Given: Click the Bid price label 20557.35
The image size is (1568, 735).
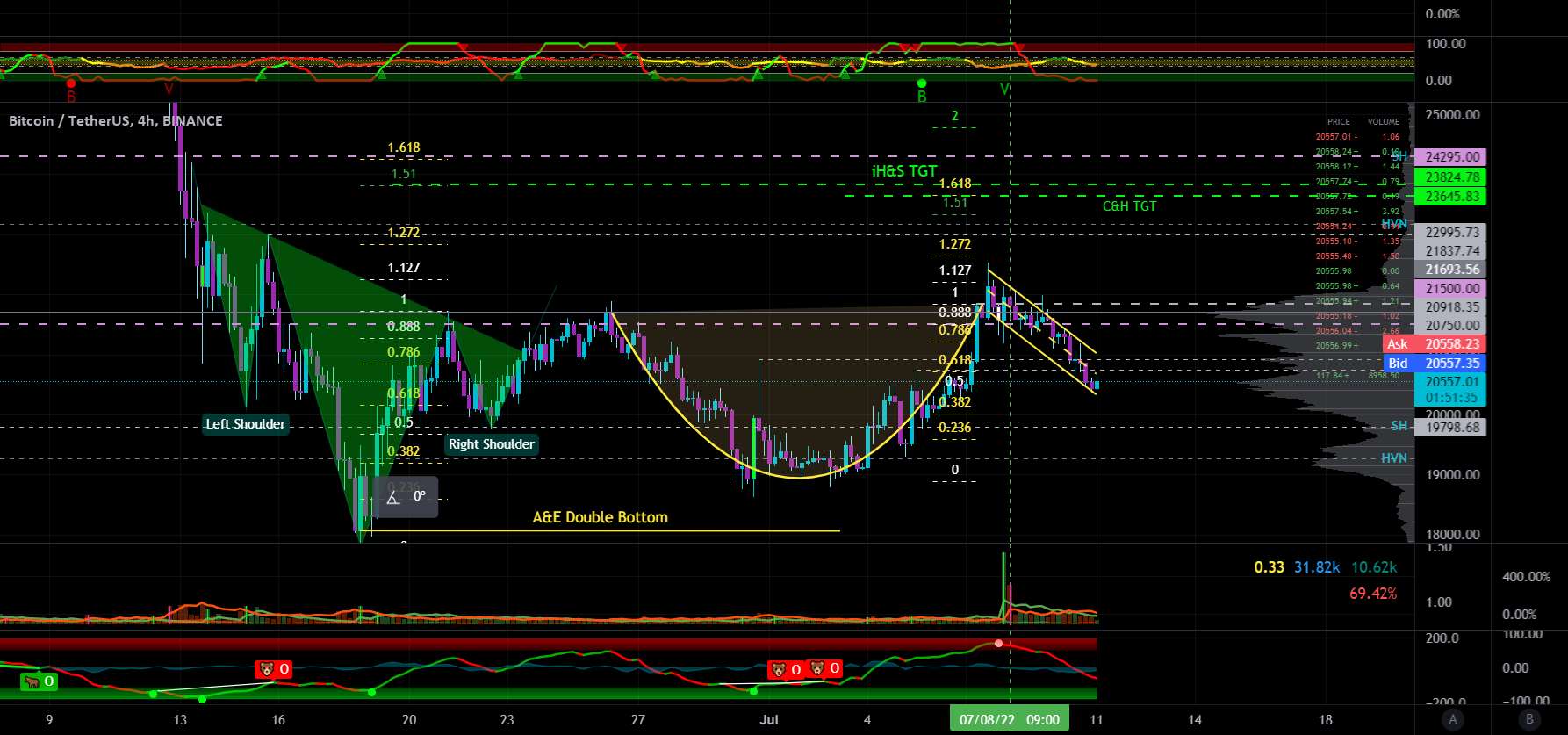Looking at the screenshot, I should tap(1435, 363).
